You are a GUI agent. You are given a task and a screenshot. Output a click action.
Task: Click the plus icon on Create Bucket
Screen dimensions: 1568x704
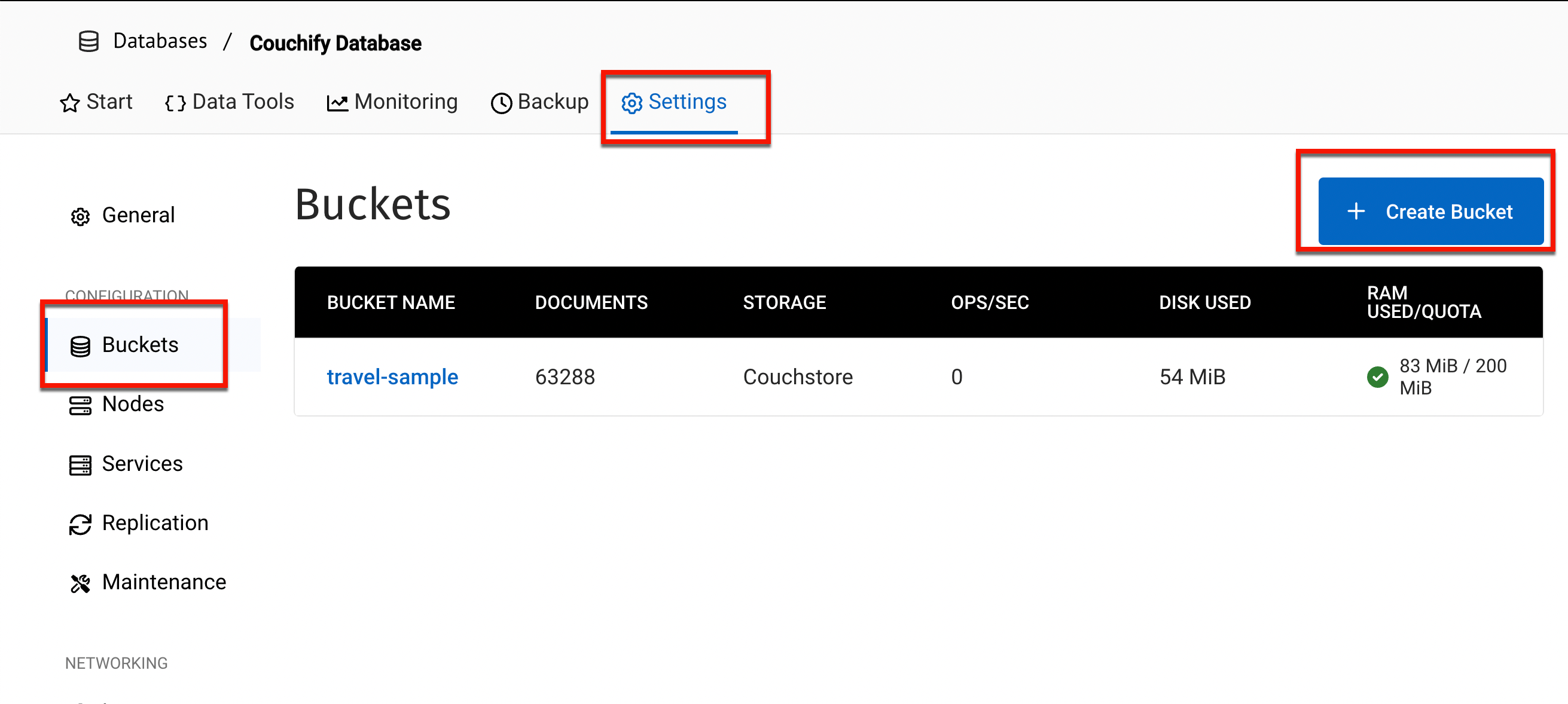(1356, 211)
